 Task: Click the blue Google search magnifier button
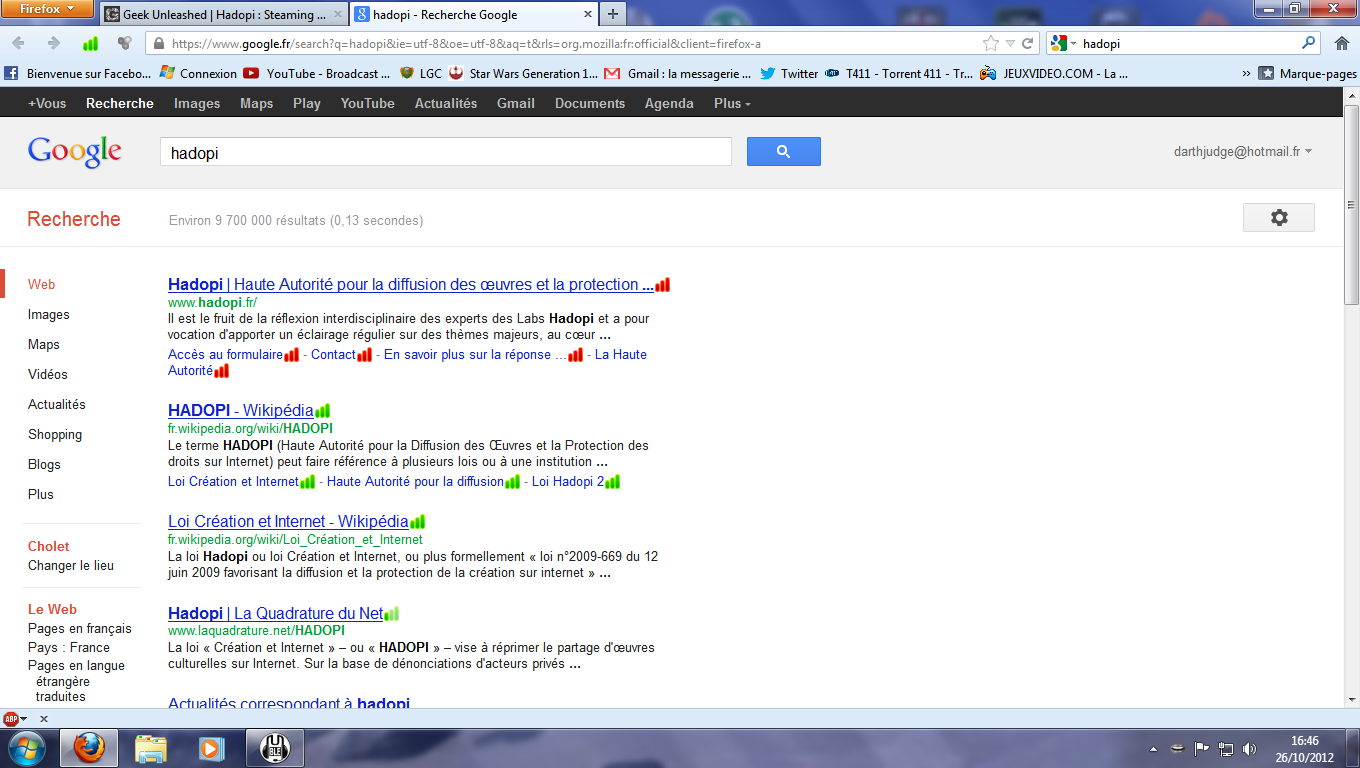[x=783, y=152]
